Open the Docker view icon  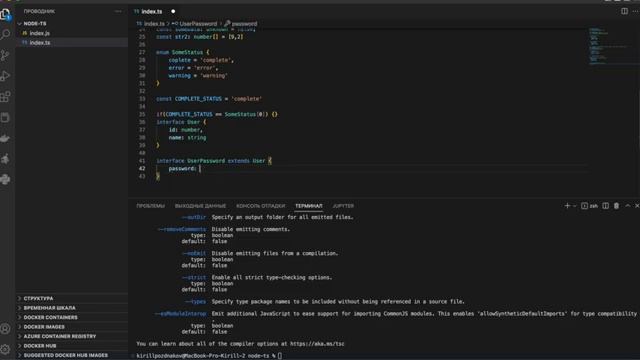click(x=5, y=138)
